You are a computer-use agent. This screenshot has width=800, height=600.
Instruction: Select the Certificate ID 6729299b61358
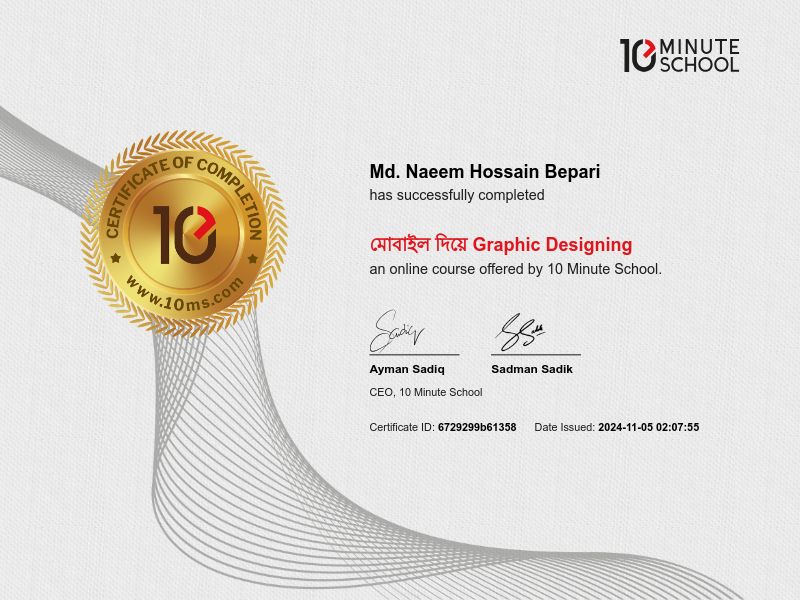coord(477,427)
